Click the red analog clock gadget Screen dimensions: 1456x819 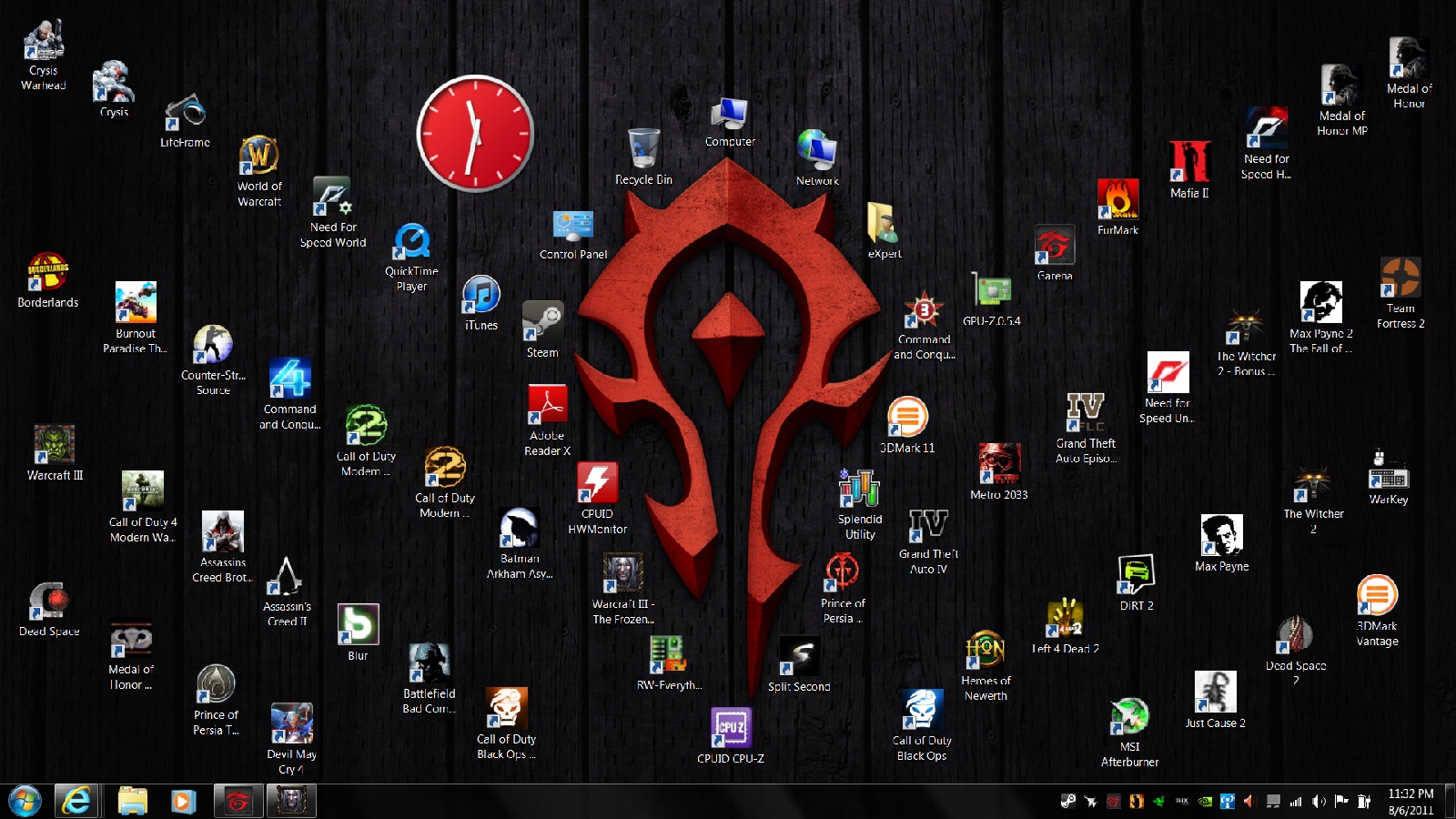475,134
